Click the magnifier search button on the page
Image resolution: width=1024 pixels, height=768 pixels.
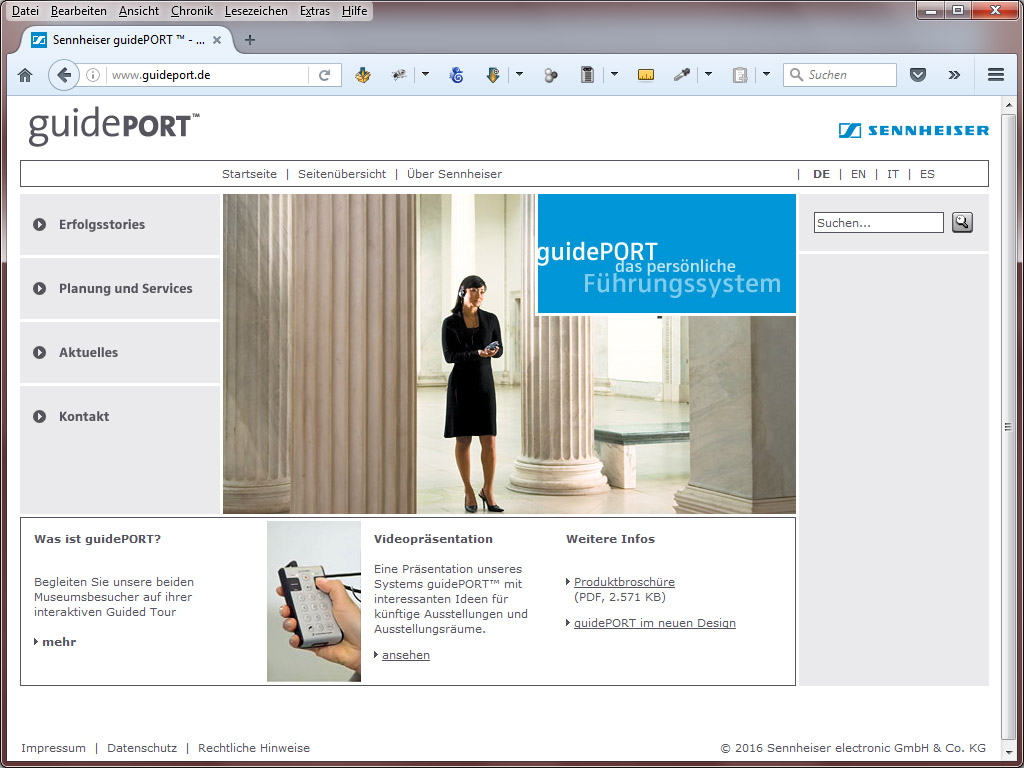pyautogui.click(x=962, y=223)
